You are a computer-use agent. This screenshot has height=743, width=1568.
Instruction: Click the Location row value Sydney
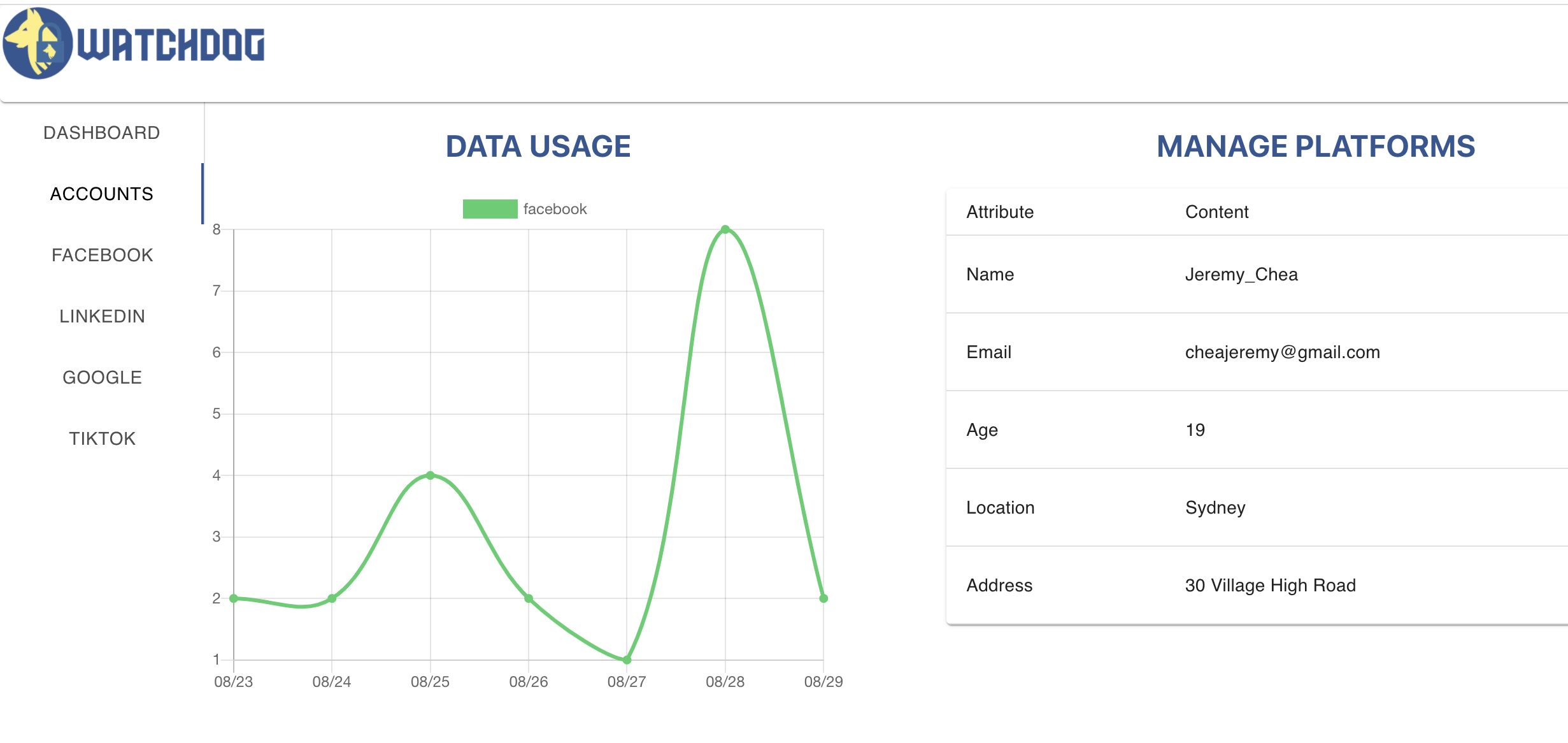pyautogui.click(x=1215, y=508)
